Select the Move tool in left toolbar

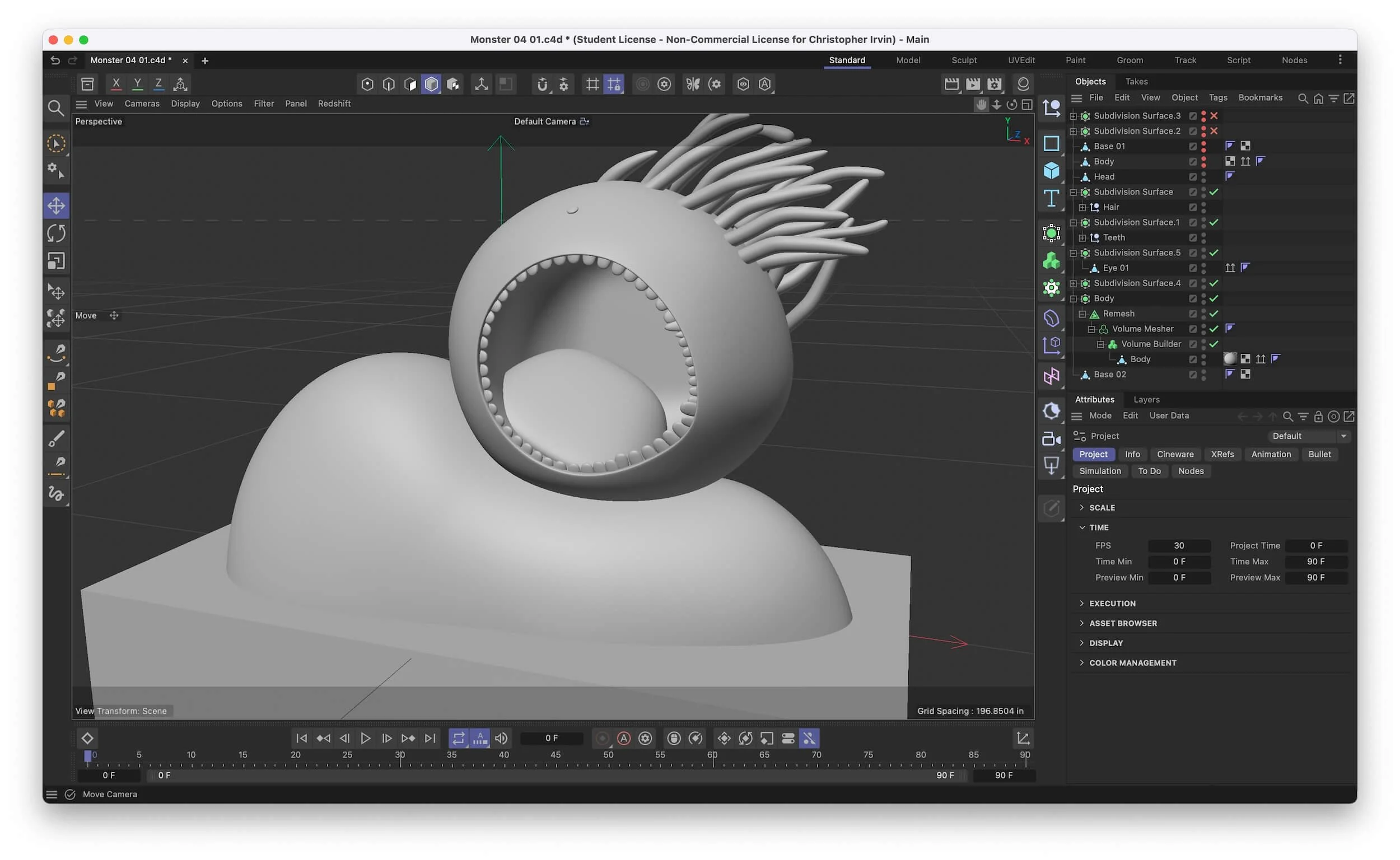[x=56, y=205]
